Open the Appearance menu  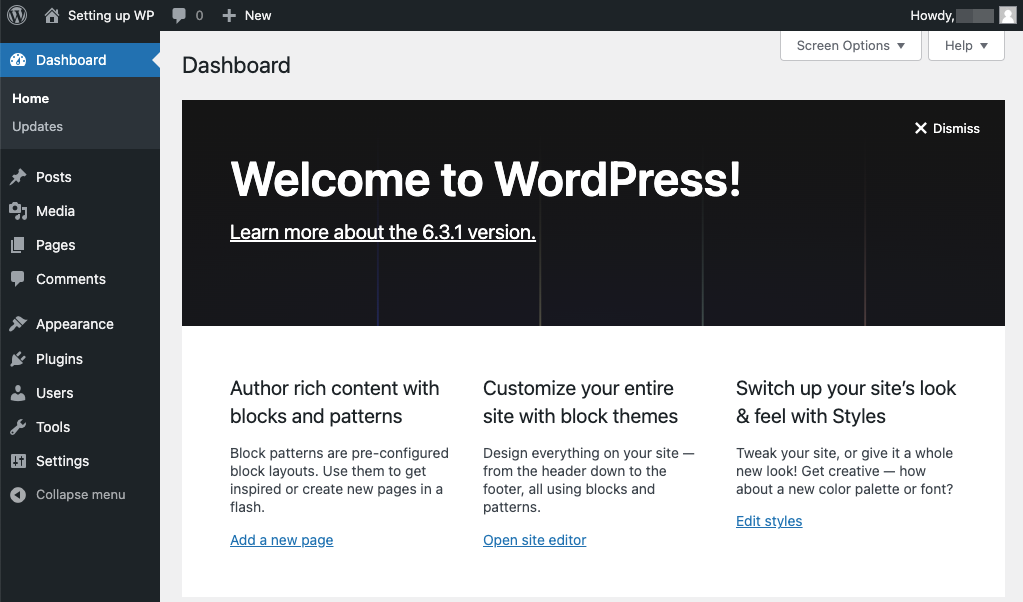point(80,324)
